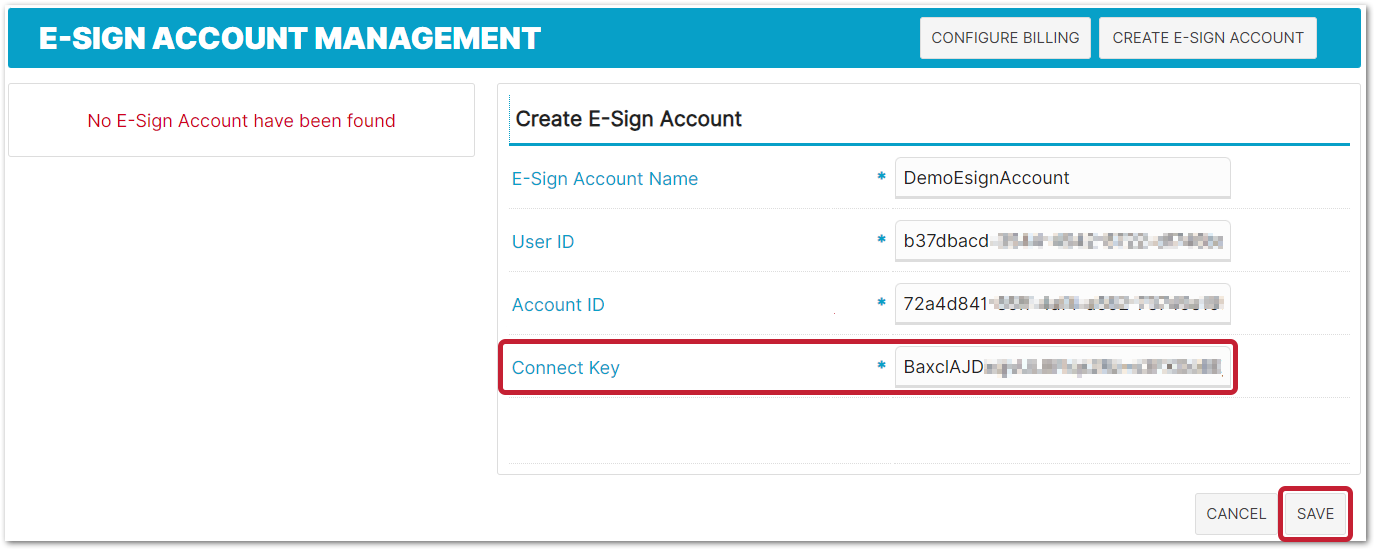Click the Connect Key label
The image size is (1376, 550).
click(566, 368)
